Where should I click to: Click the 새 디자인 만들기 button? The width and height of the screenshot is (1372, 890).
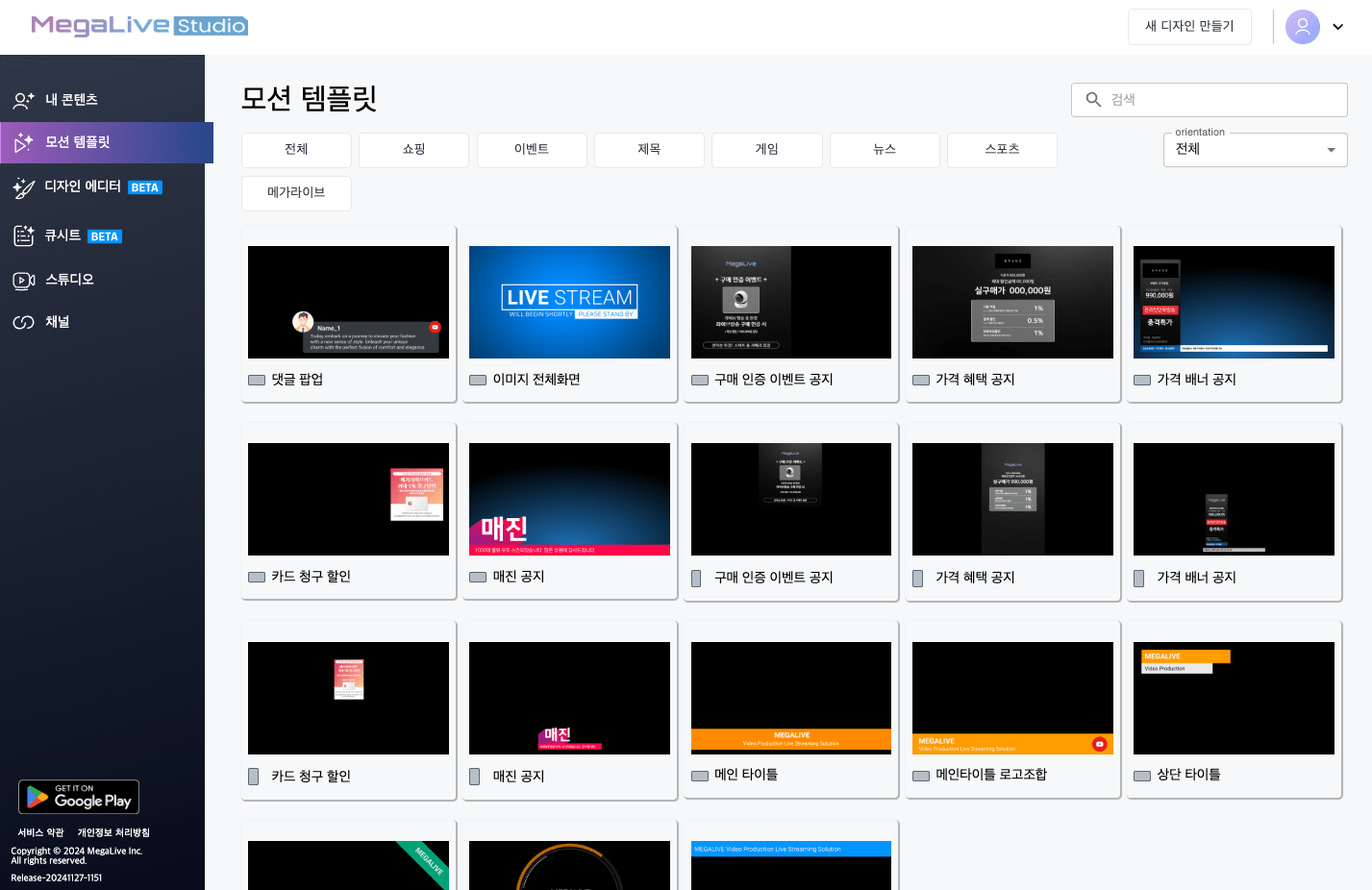click(1189, 27)
